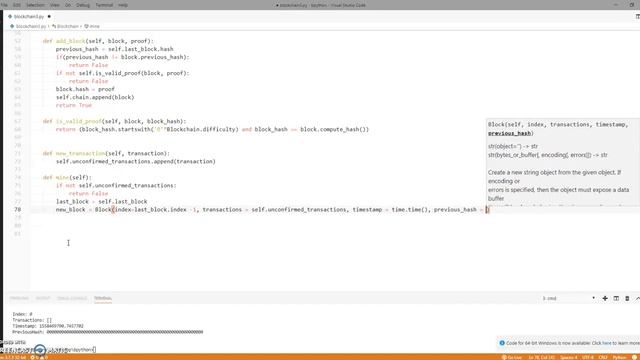Screen dimensions: 640x360
Task: Click 'previous_hash' in the signature help popup
Action: point(509,133)
